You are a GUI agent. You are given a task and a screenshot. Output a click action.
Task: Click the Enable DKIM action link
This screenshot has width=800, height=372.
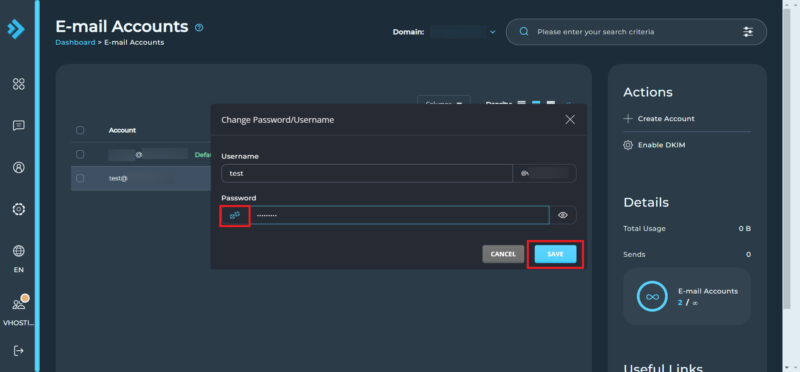coord(661,145)
